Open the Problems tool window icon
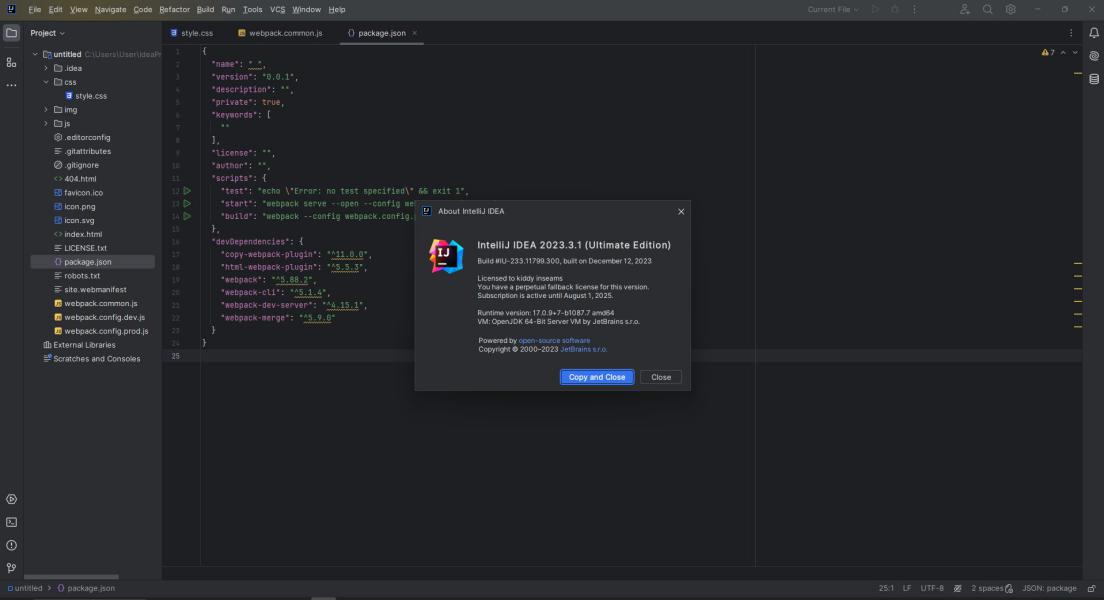The height and width of the screenshot is (600, 1104). click(11, 545)
